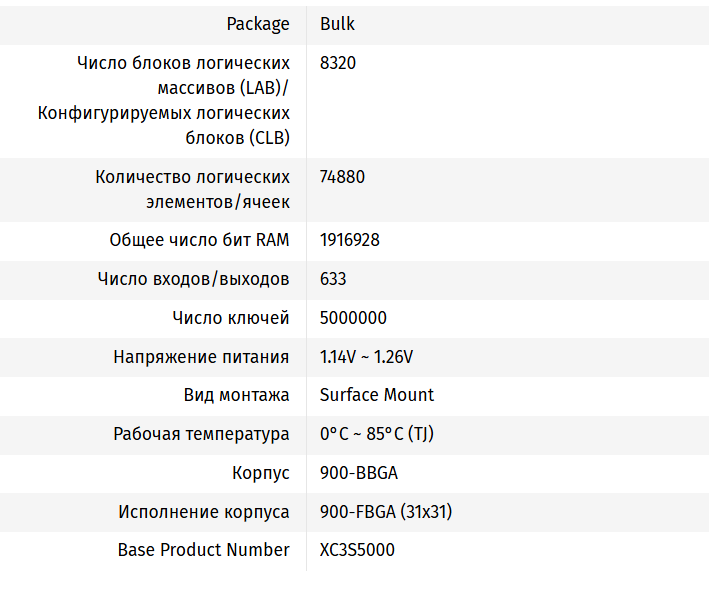This screenshot has width=709, height=591.
Task: Click the "Package" label cell
Action: [258, 24]
